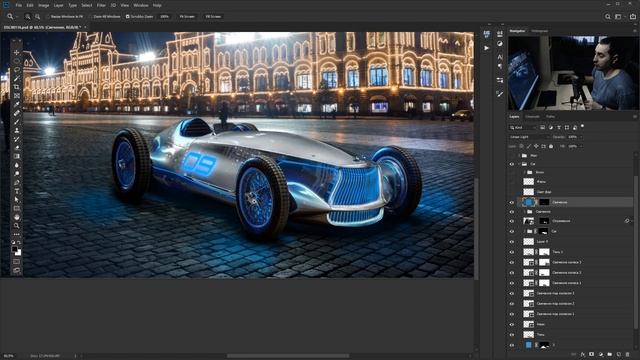
Task: Hide the expanded Car group
Action: 512,164
